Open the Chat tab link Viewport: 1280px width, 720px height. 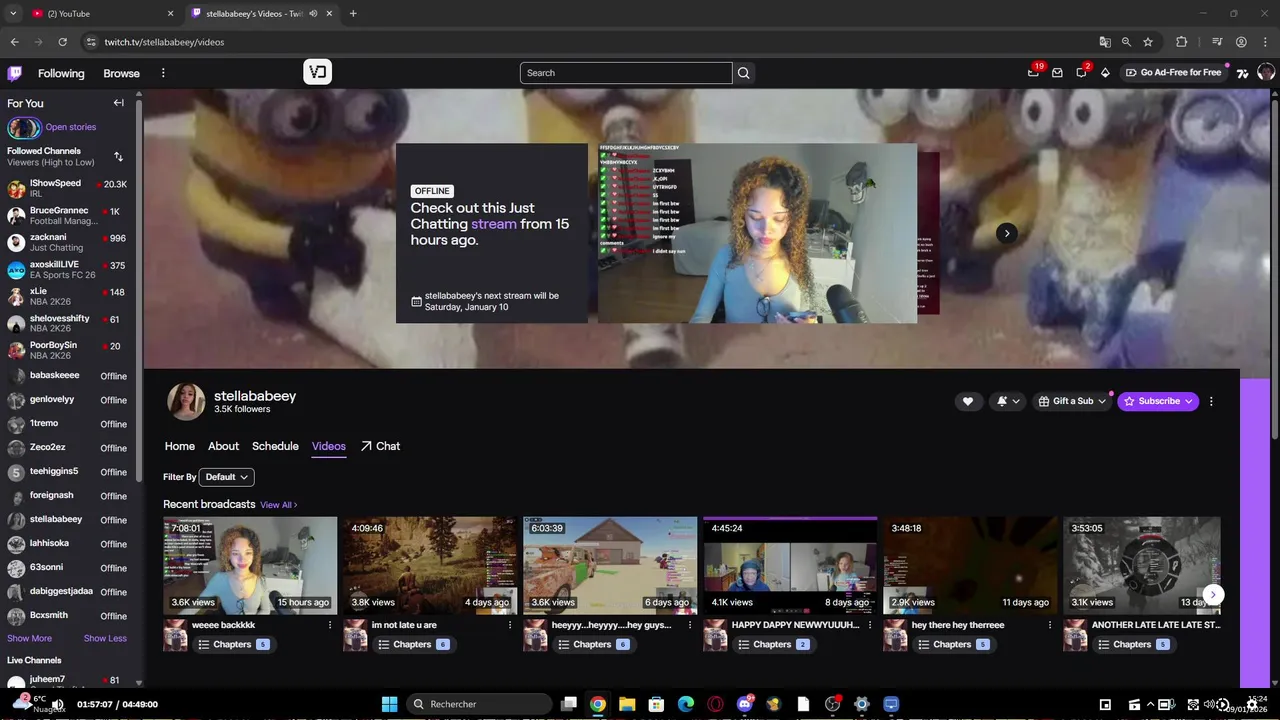pos(380,446)
